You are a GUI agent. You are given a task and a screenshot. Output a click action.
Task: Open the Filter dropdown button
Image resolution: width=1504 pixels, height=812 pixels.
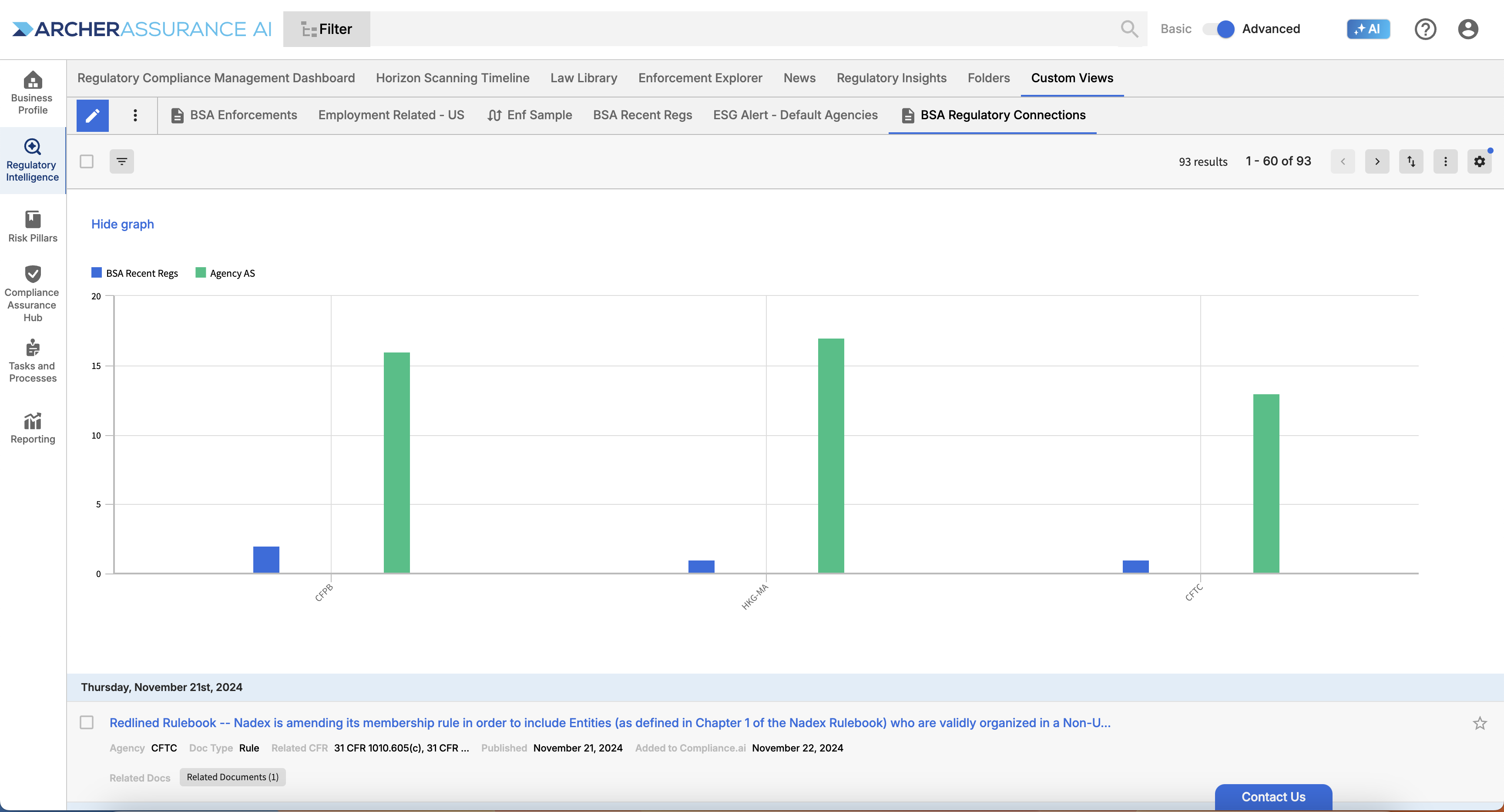326,29
